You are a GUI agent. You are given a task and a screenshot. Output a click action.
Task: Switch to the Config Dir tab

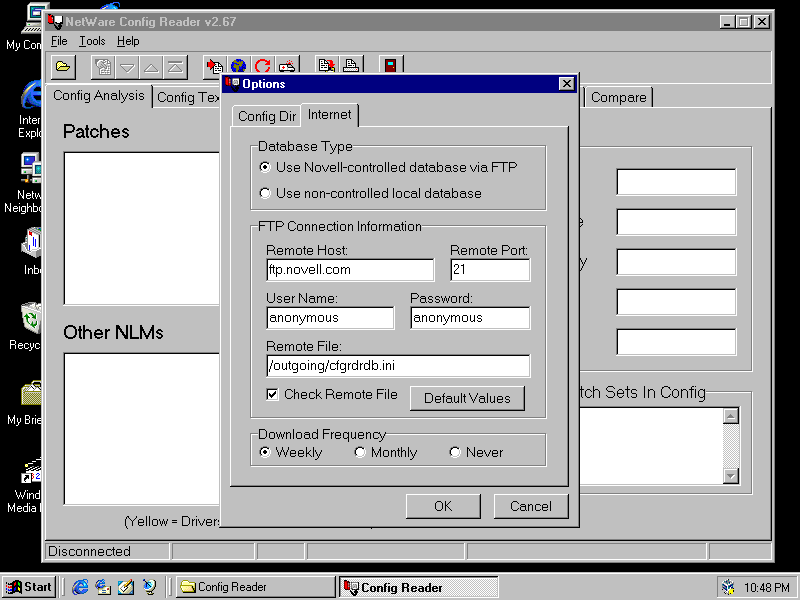click(x=266, y=116)
